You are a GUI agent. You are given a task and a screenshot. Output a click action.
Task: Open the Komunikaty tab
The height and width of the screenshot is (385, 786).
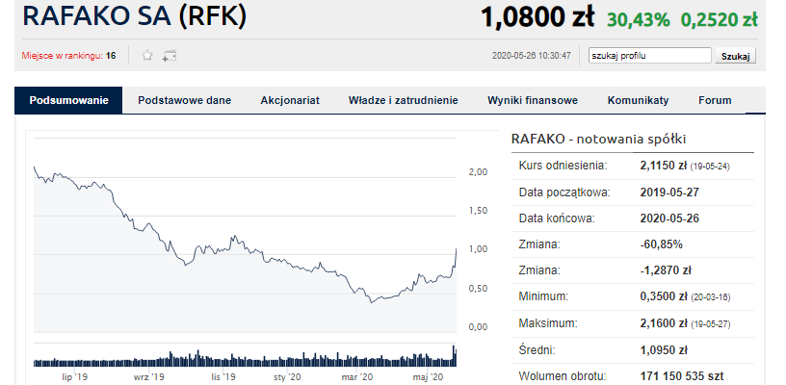pyautogui.click(x=638, y=100)
